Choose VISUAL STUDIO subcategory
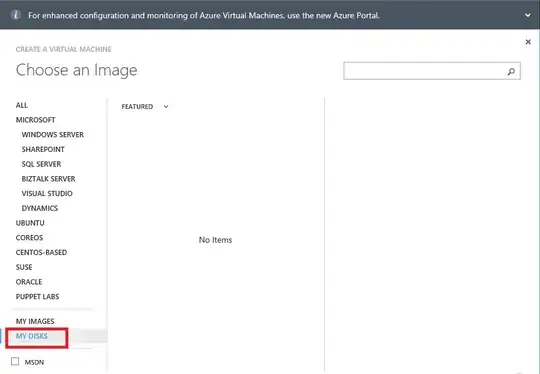The width and height of the screenshot is (540, 374). pyautogui.click(x=47, y=194)
